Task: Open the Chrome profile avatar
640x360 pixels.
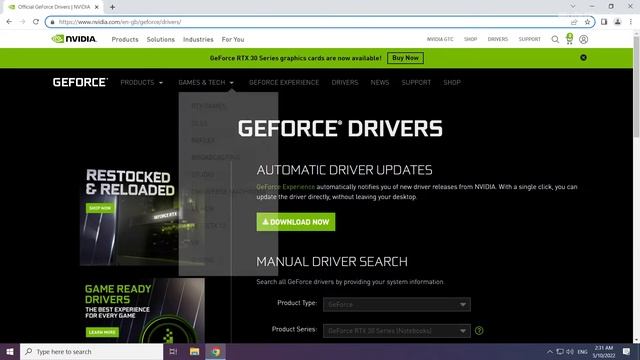Action: point(617,22)
